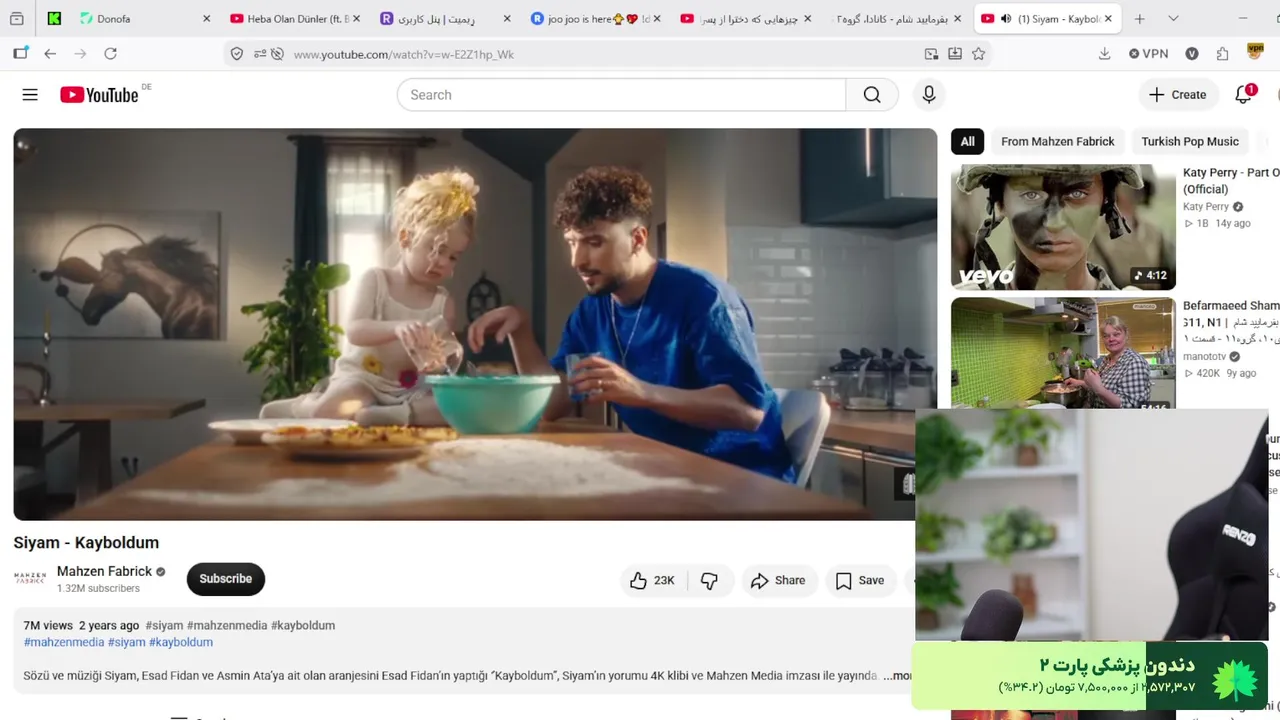
Task: Start voice search with the microphone
Action: tap(929, 95)
